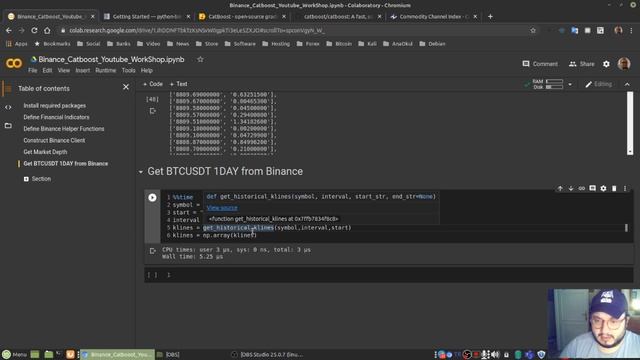Switch to the catboost/catboost GitHub tab
The image size is (640, 360).
point(337,17)
